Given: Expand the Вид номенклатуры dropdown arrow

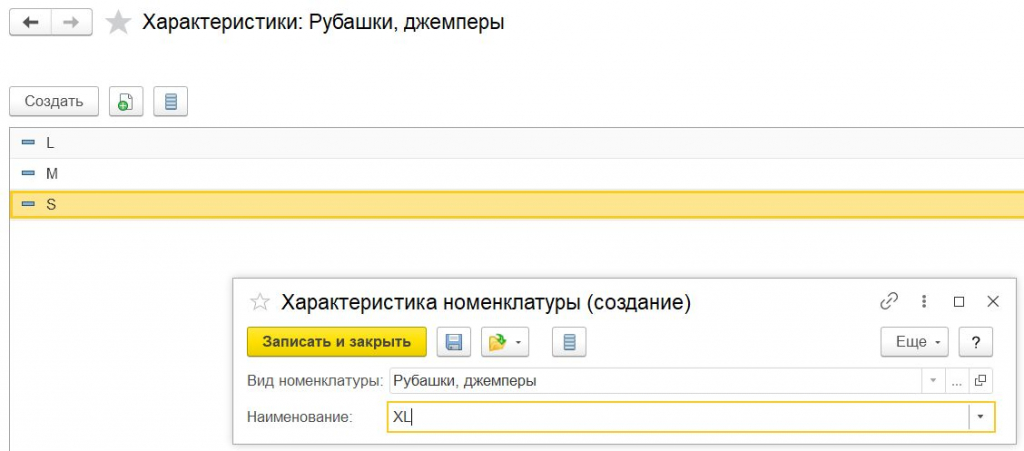Looking at the screenshot, I should [x=933, y=381].
